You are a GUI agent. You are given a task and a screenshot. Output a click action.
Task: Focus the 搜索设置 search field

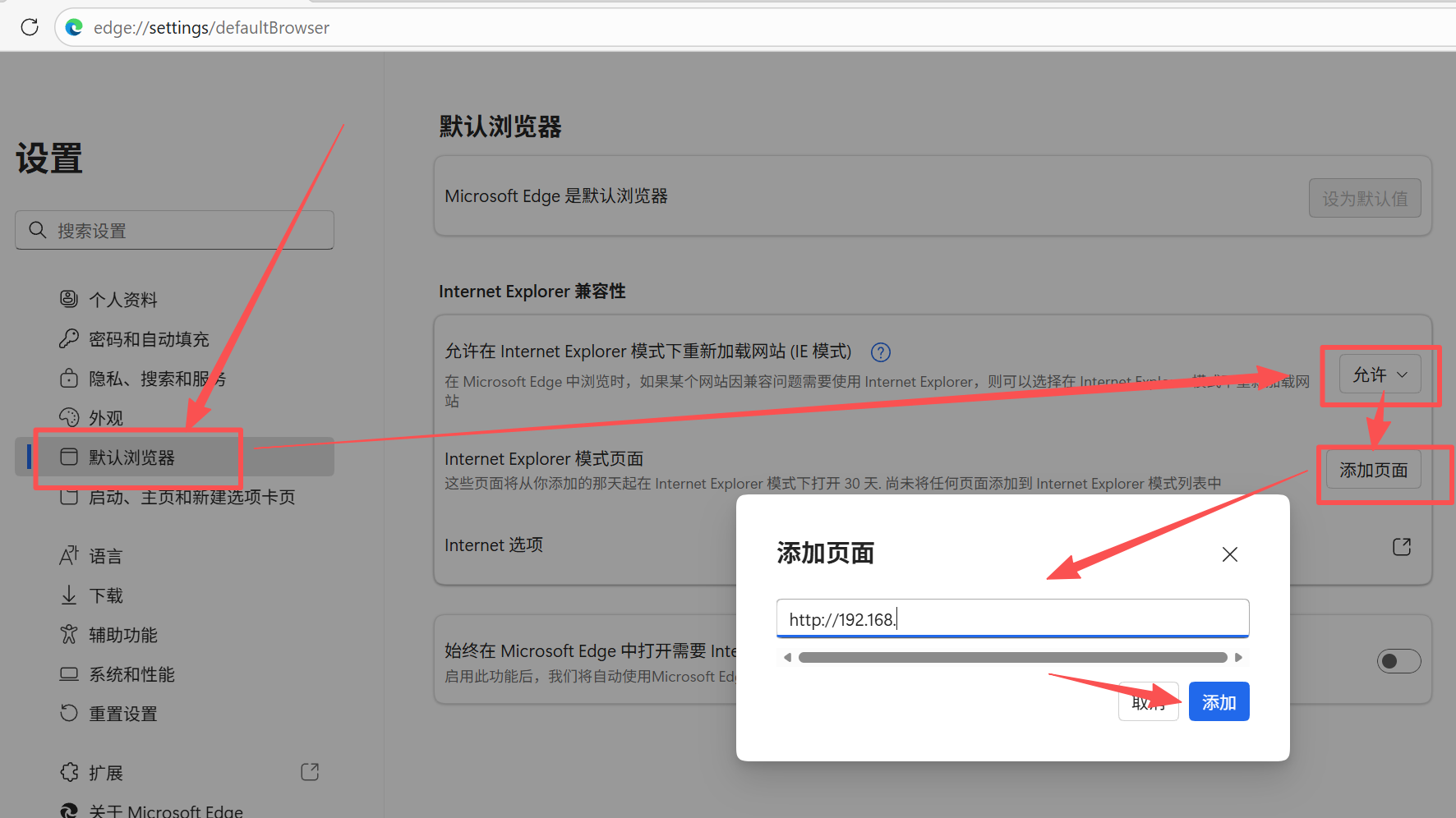point(174,230)
